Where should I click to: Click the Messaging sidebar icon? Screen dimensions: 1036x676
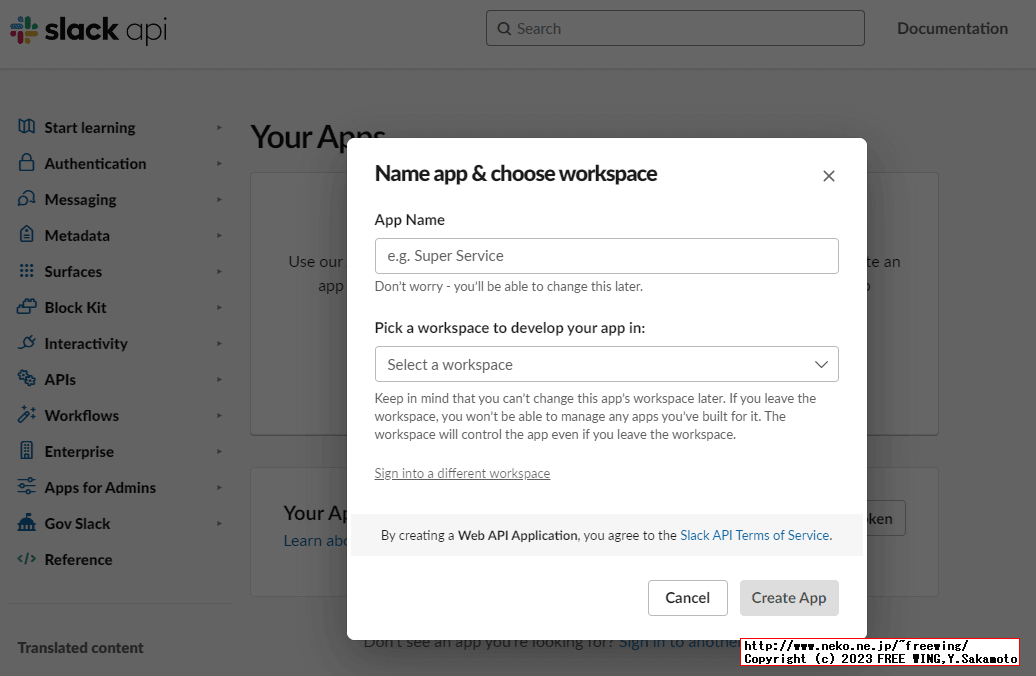pos(27,199)
